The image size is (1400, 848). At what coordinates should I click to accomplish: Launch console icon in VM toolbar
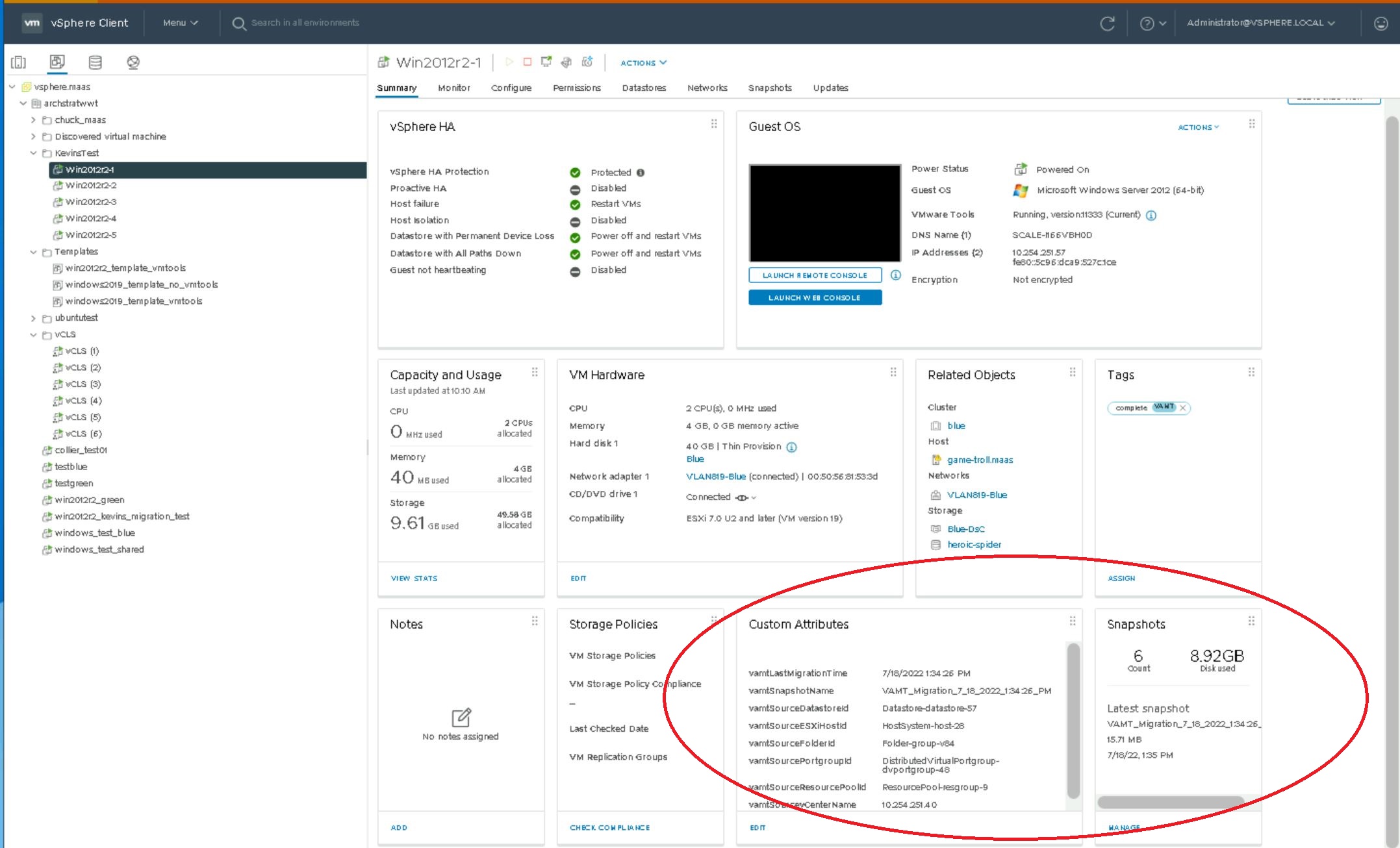pos(546,62)
